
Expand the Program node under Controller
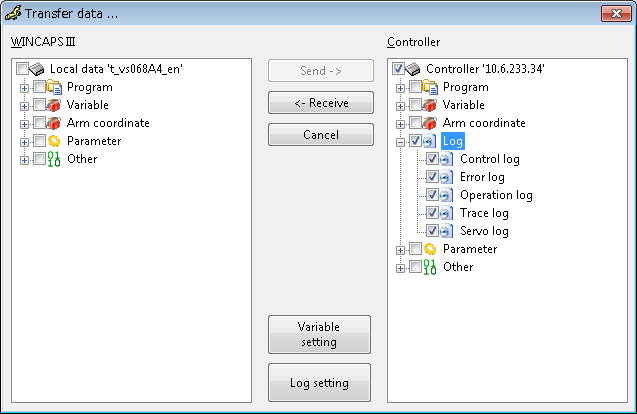pyautogui.click(x=401, y=87)
